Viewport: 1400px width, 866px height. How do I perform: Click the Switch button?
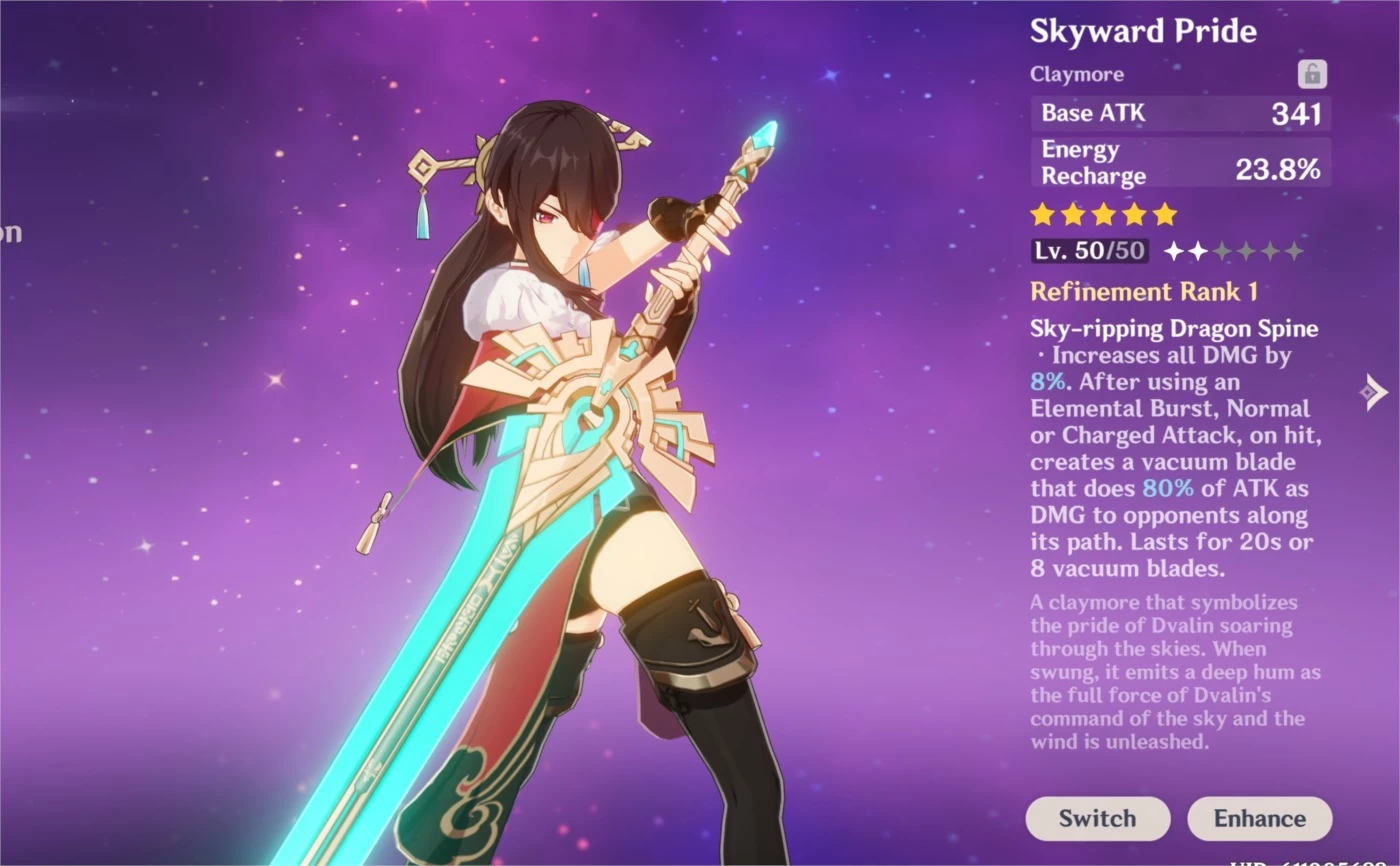pyautogui.click(x=1097, y=818)
